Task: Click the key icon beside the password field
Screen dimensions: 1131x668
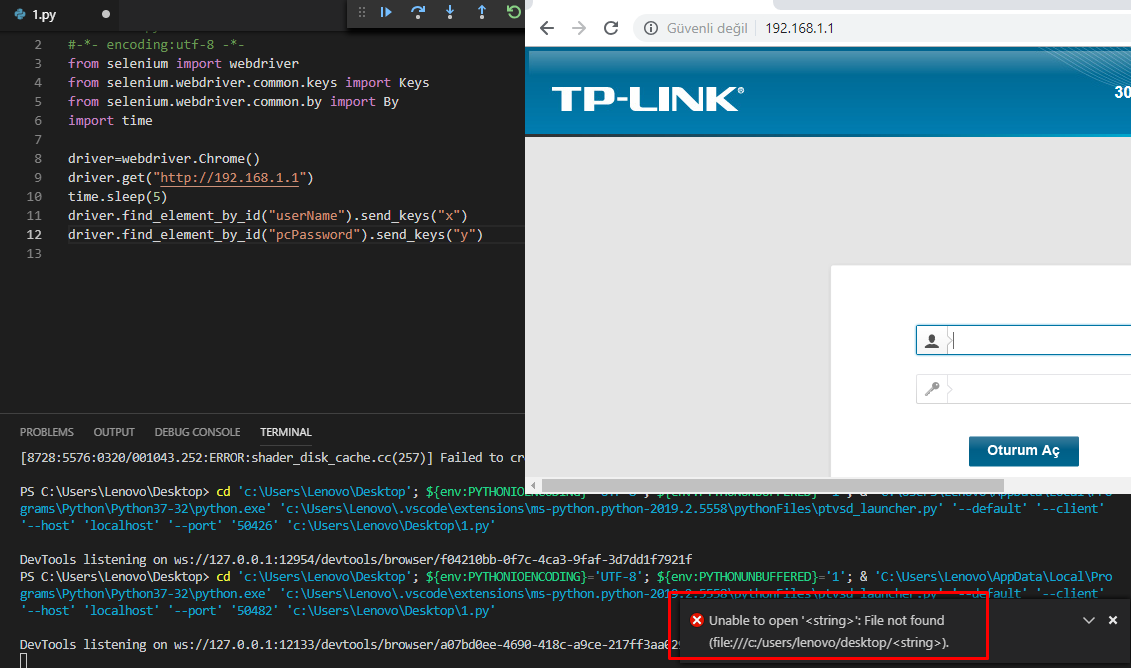Action: click(x=932, y=390)
